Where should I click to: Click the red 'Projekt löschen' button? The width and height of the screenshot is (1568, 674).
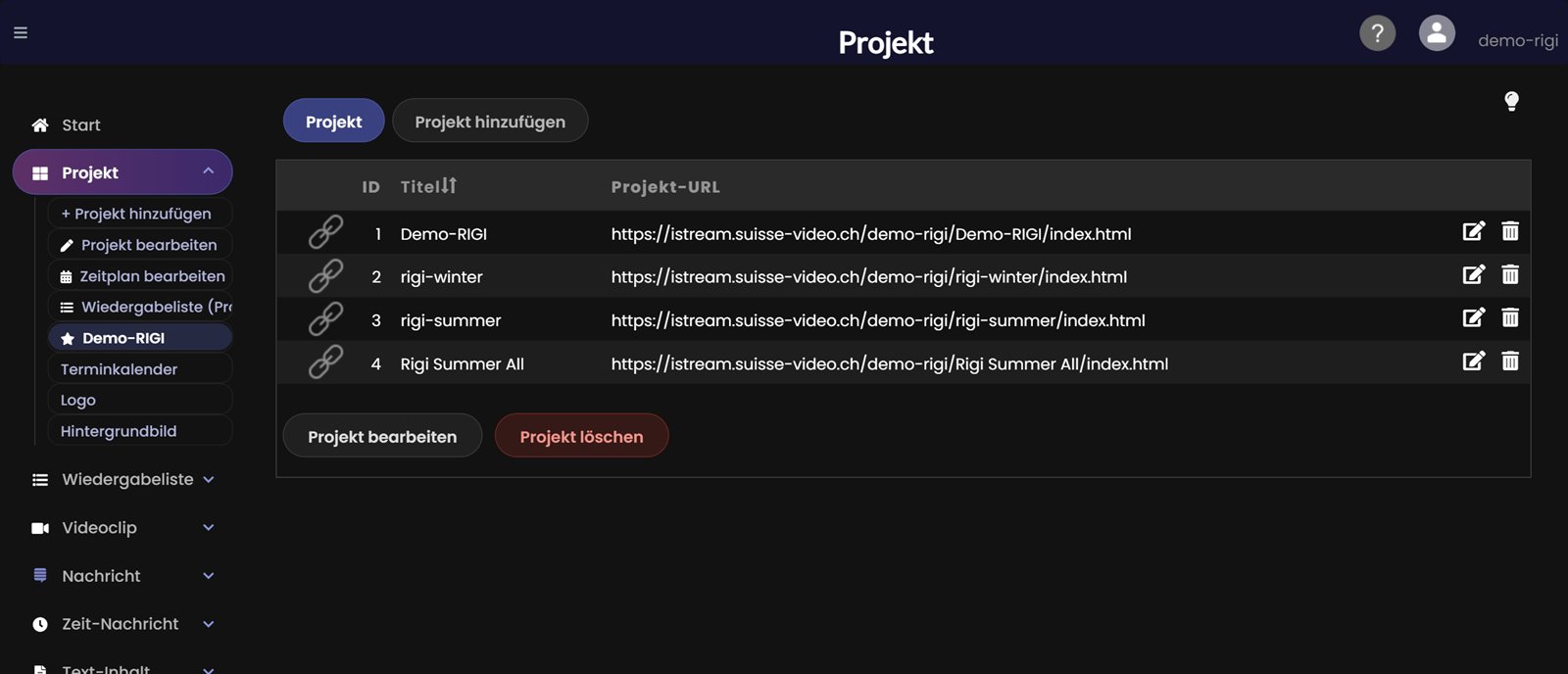click(x=581, y=436)
